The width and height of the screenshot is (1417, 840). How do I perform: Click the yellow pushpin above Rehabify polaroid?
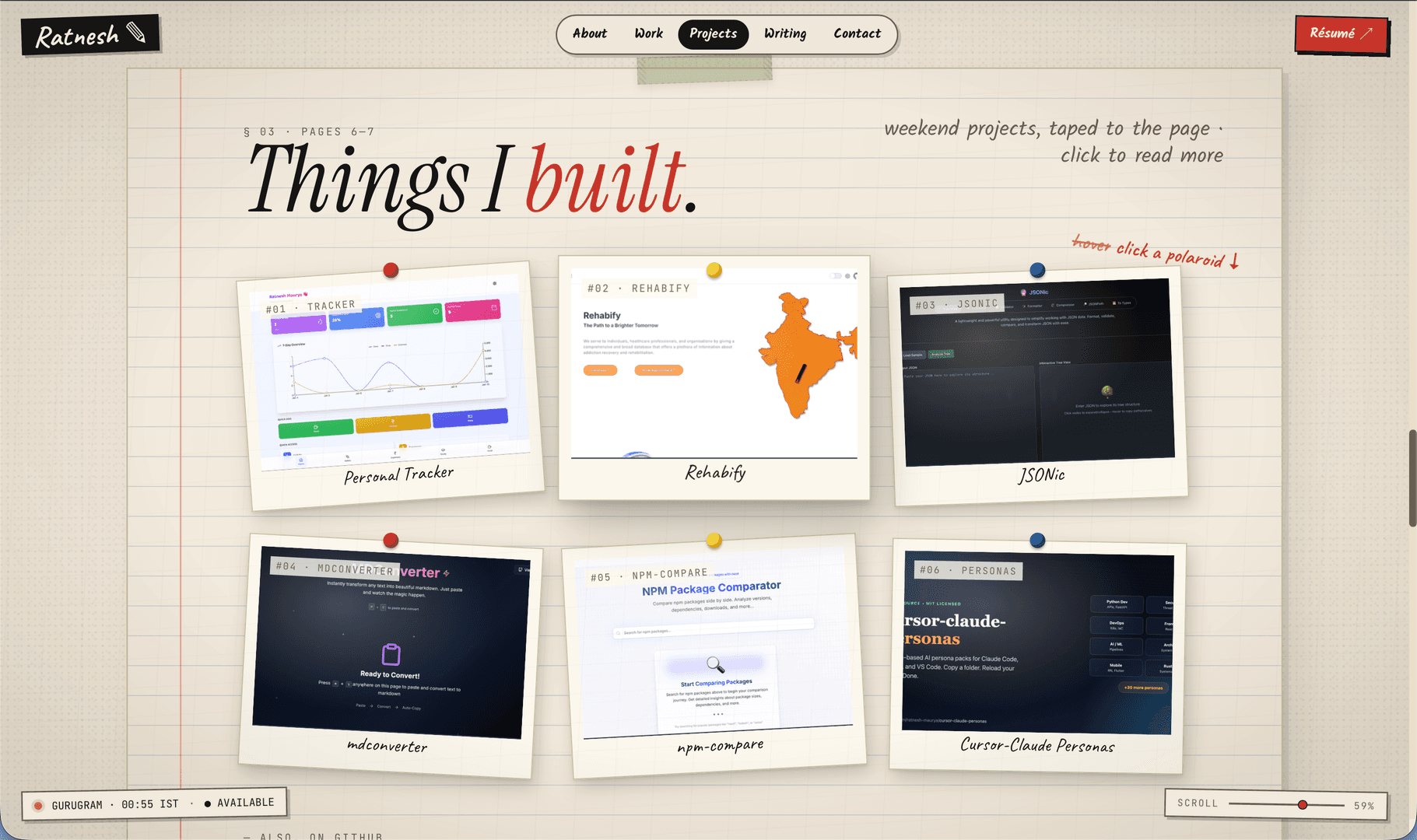tap(714, 270)
